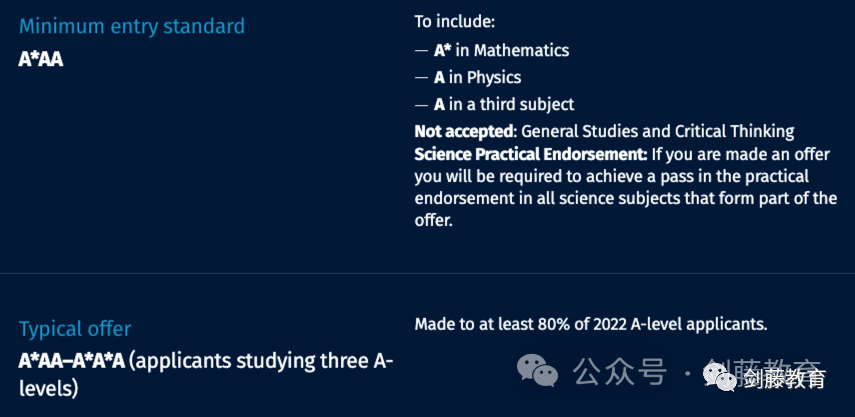Click the A*AA–A*A*A typical offer grades

73,361
